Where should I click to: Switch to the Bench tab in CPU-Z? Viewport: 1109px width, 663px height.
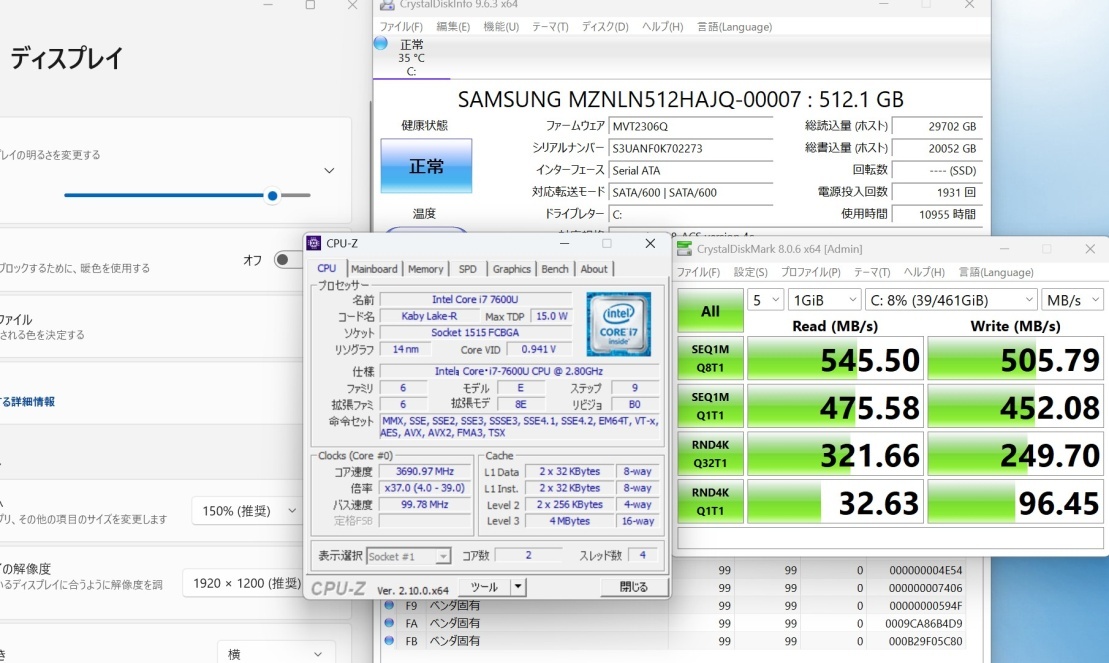554,269
